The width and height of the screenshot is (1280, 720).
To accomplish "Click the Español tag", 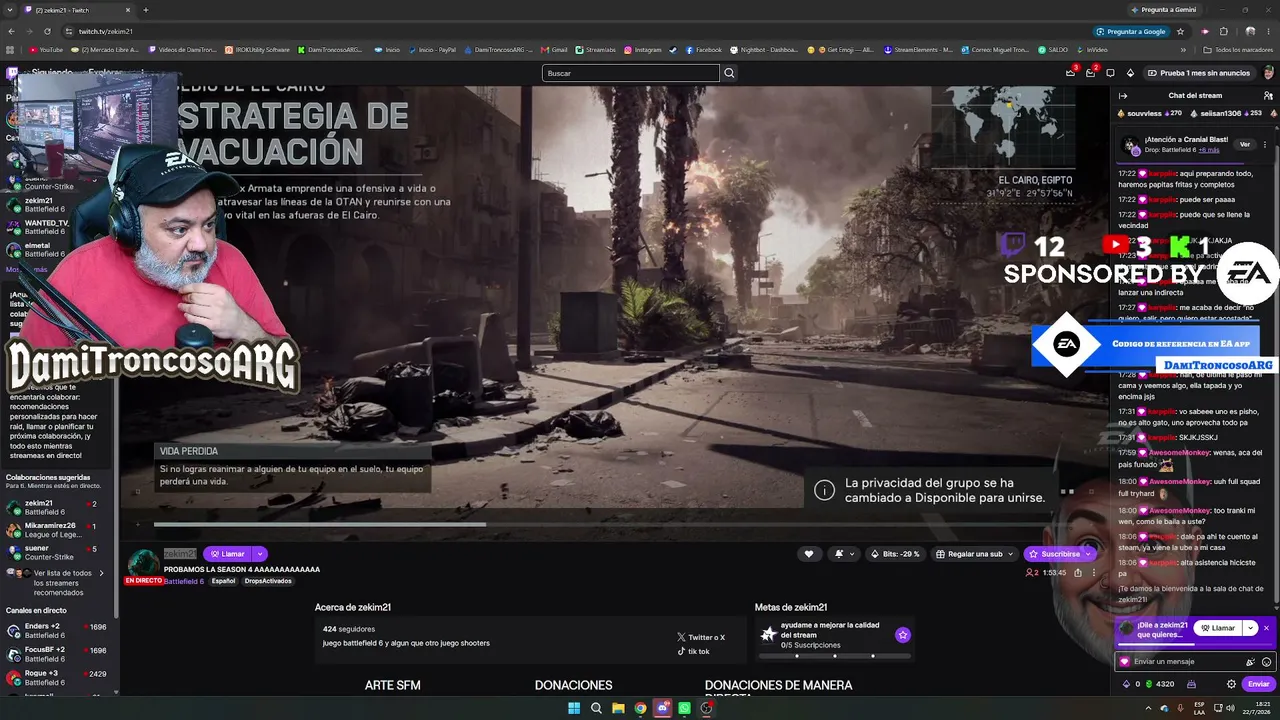I will [x=224, y=581].
